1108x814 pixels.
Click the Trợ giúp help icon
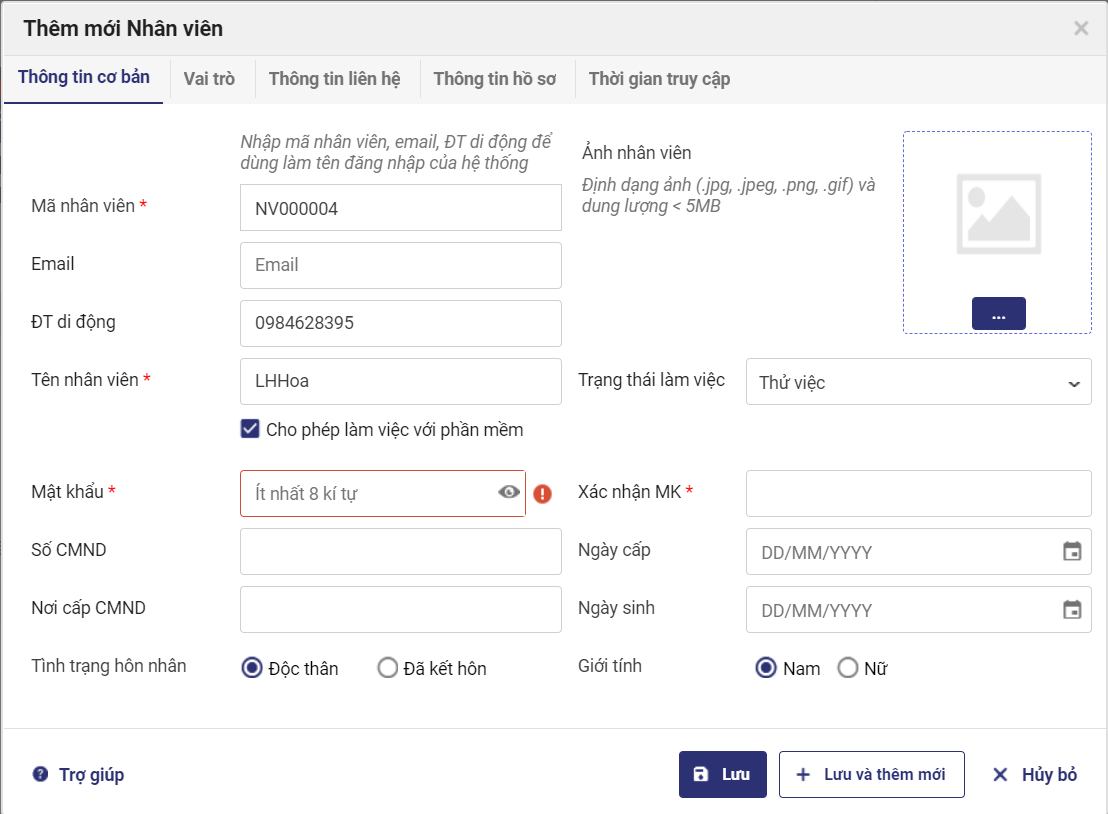[x=40, y=774]
